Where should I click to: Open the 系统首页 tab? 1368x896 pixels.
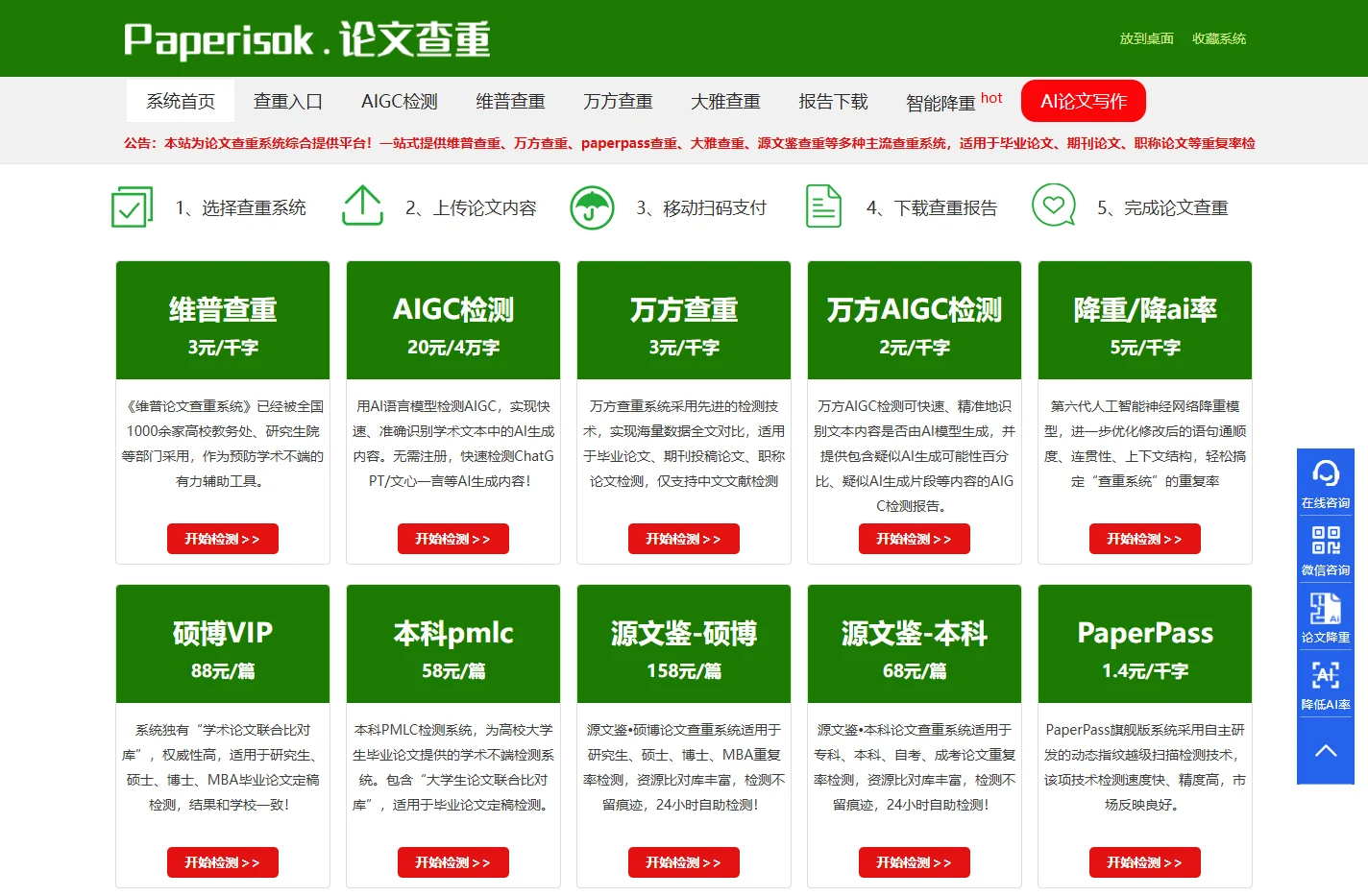tap(181, 101)
